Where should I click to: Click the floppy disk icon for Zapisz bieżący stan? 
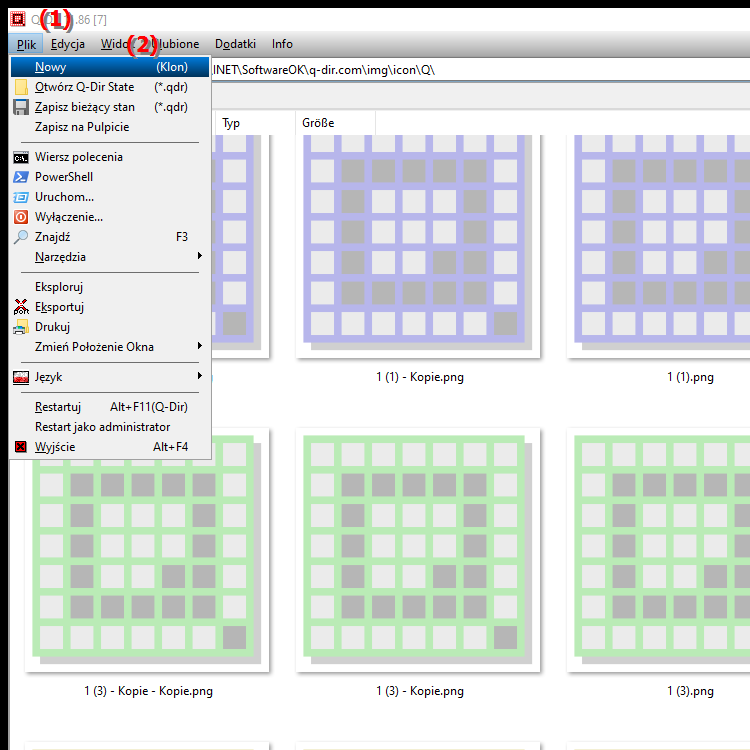coord(21,107)
